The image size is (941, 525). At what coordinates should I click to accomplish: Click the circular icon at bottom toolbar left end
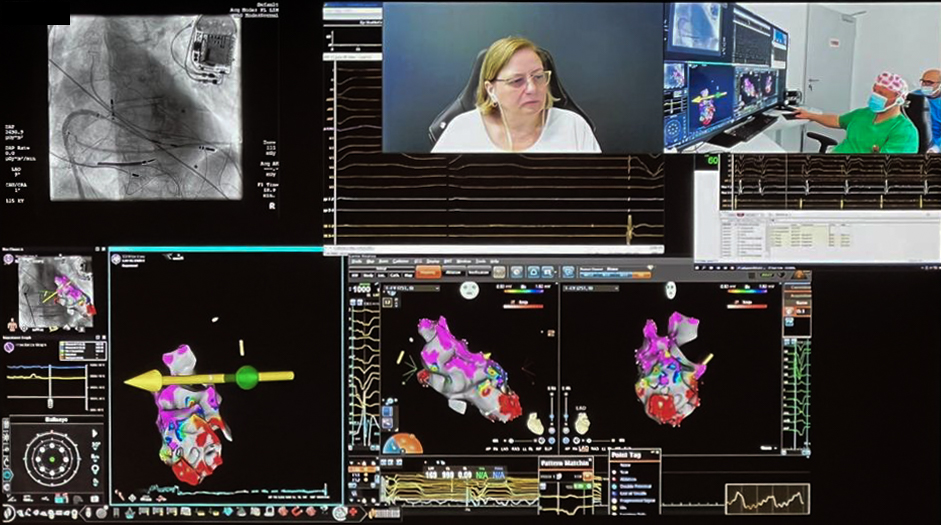(8, 513)
